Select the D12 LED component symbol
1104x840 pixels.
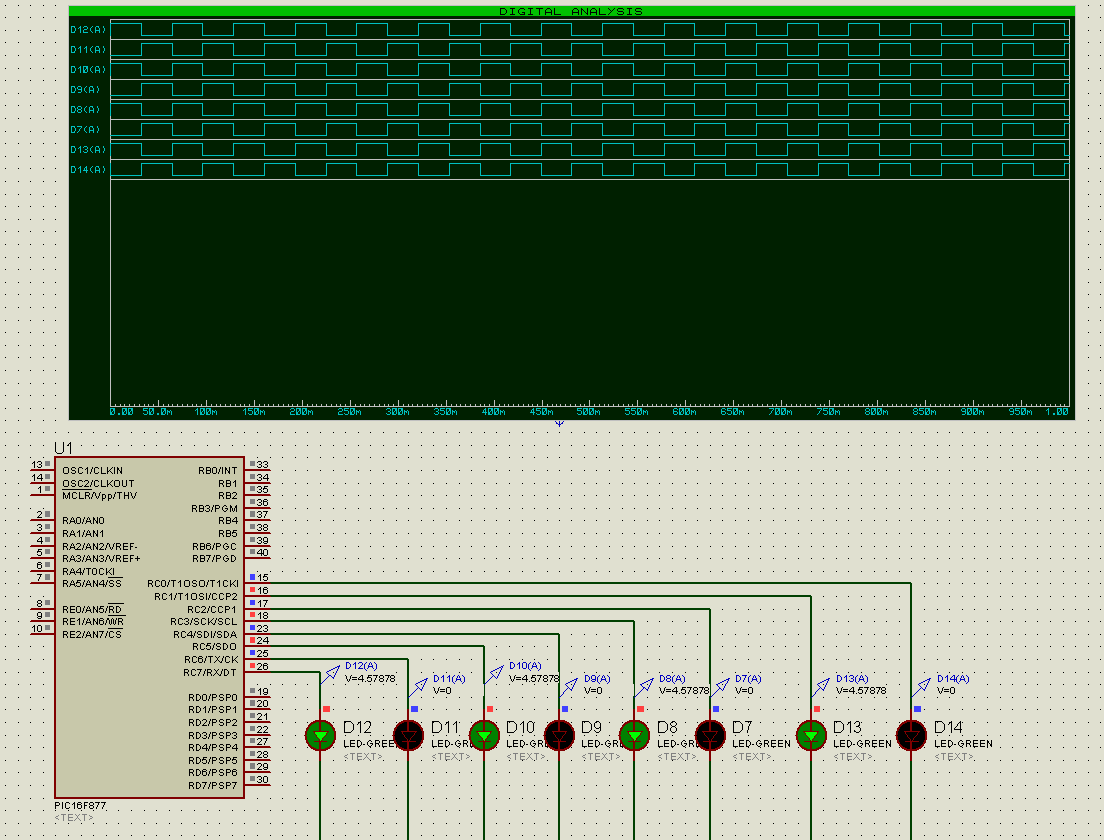coord(320,735)
